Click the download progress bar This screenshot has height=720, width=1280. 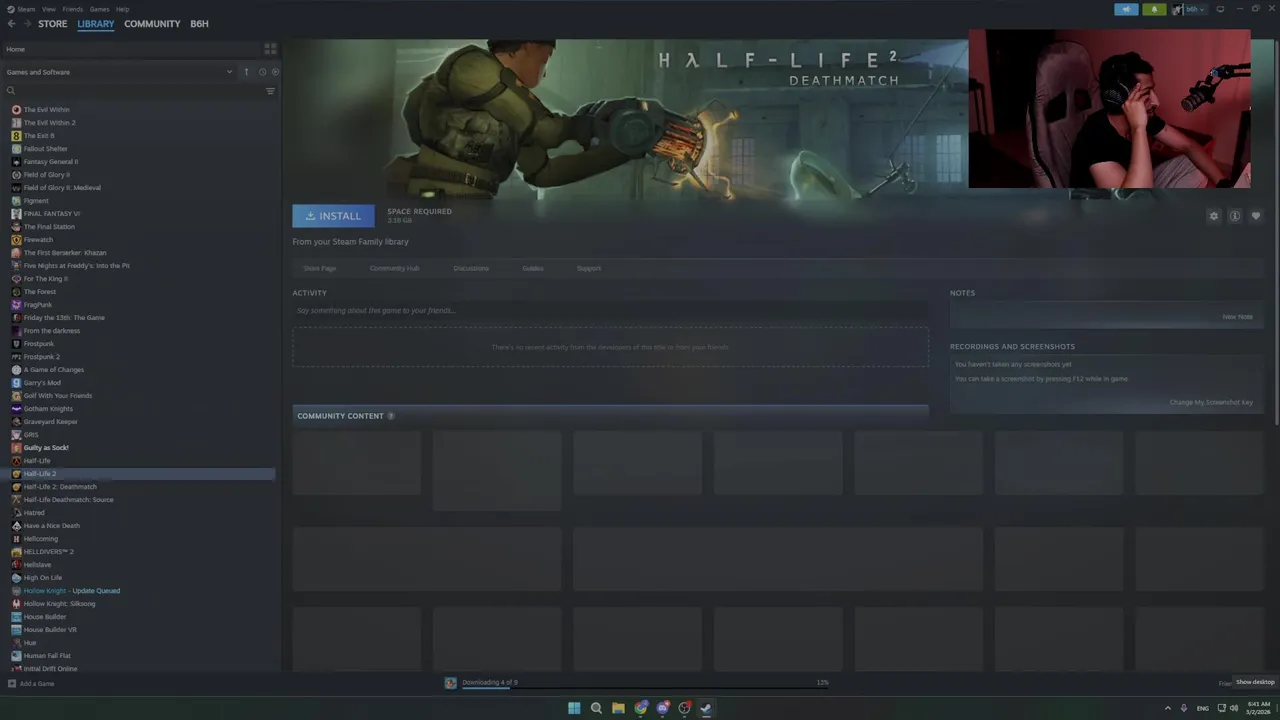[645, 689]
